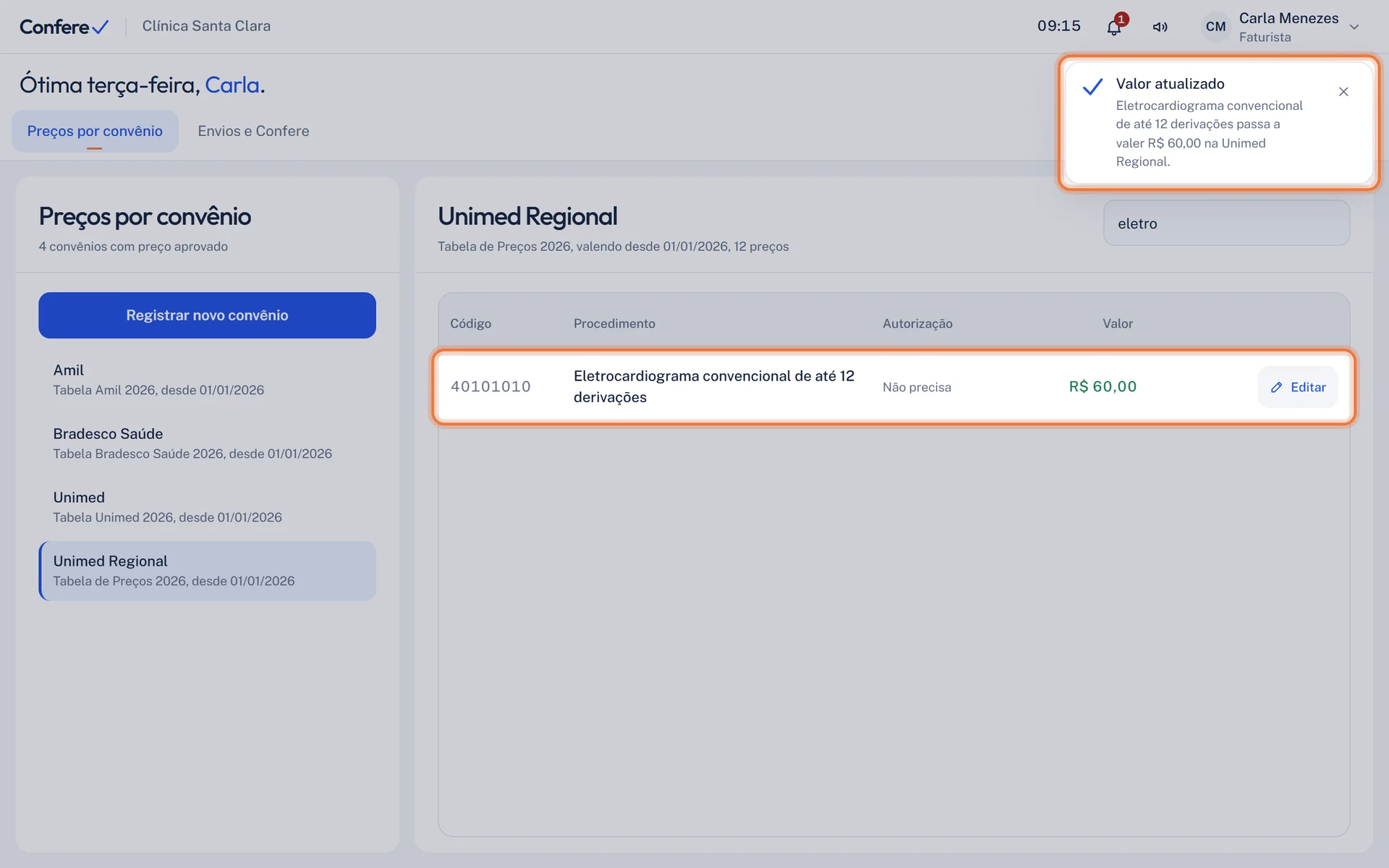Toggle the sound speaker icon
This screenshot has height=868, width=1389.
(1160, 27)
